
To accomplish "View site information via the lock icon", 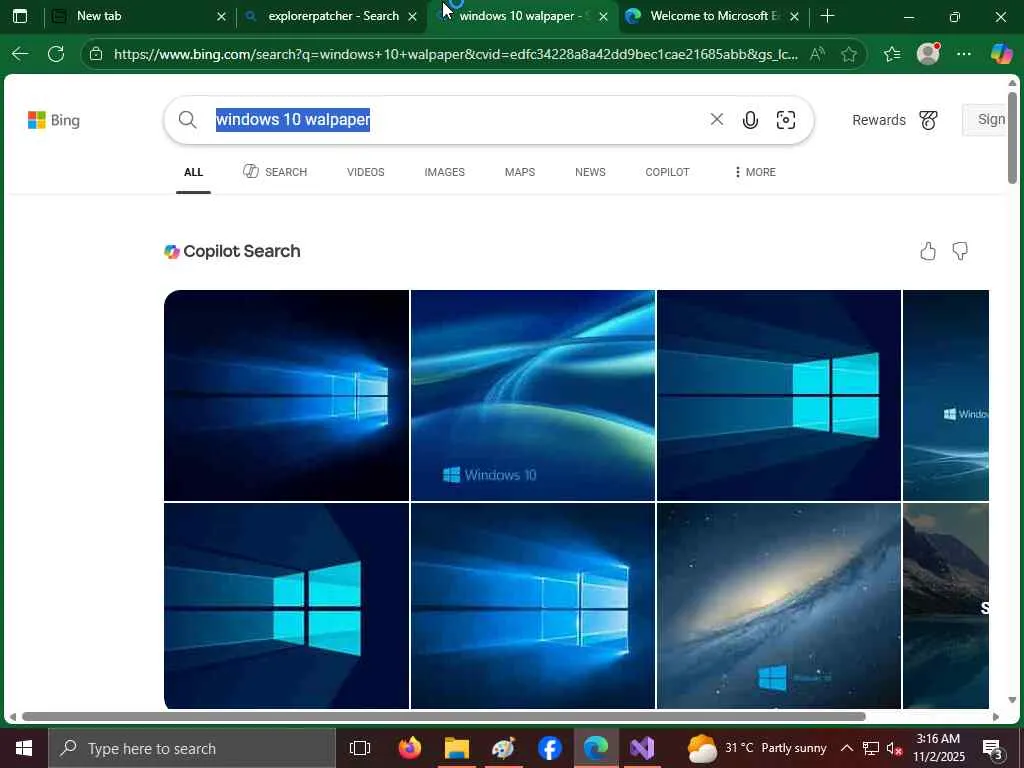I will (x=96, y=54).
